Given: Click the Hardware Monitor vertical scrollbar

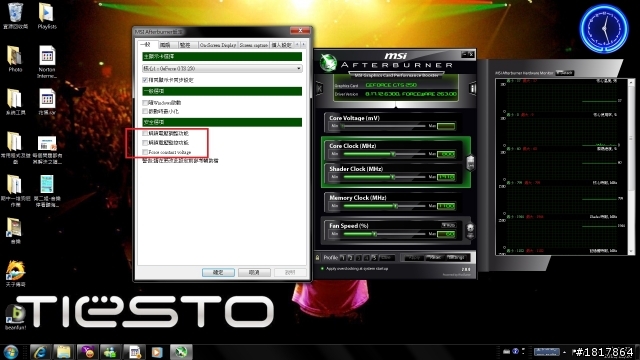Looking at the screenshot, I should pos(632,167).
